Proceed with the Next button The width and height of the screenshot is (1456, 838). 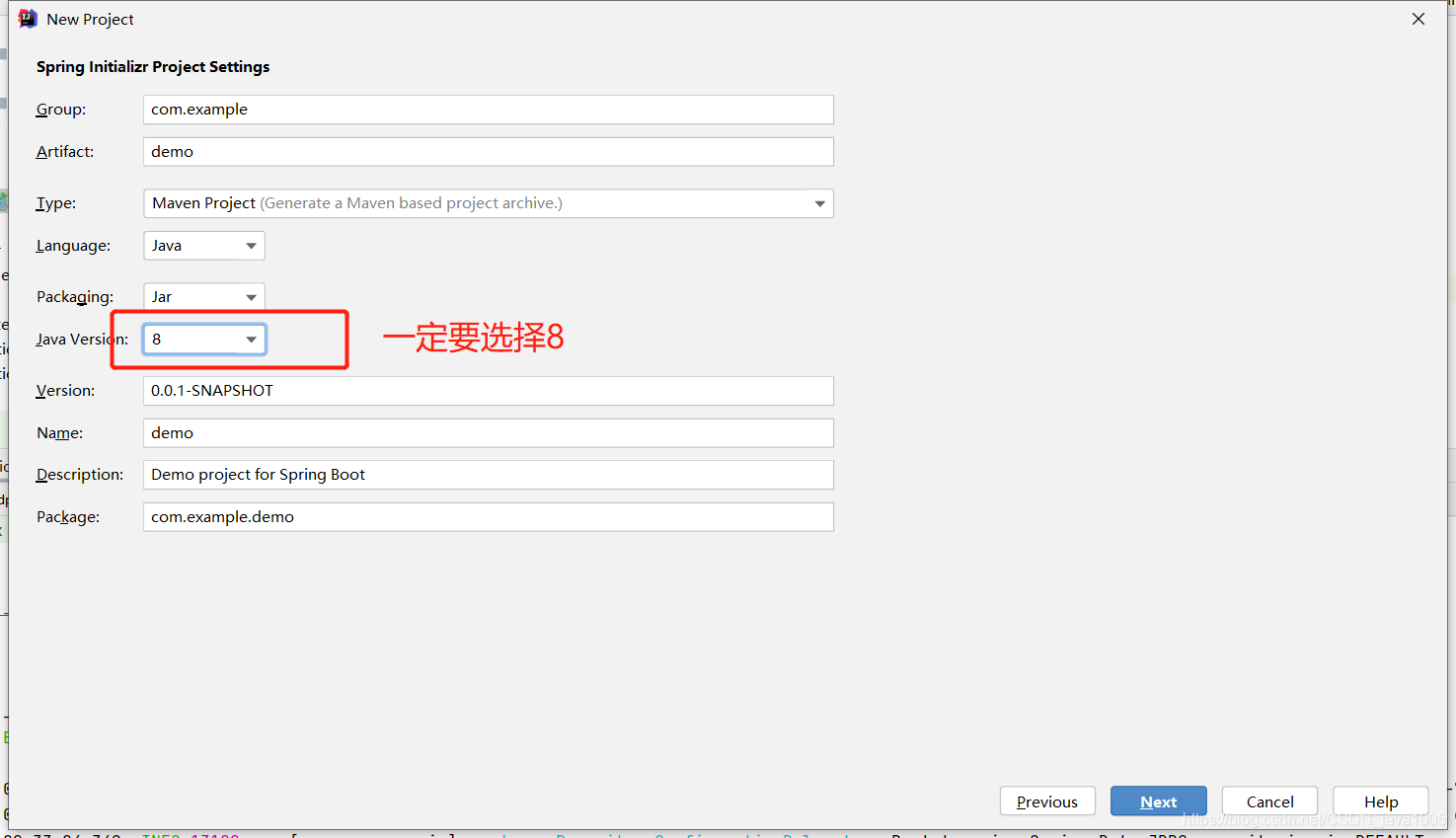1159,801
